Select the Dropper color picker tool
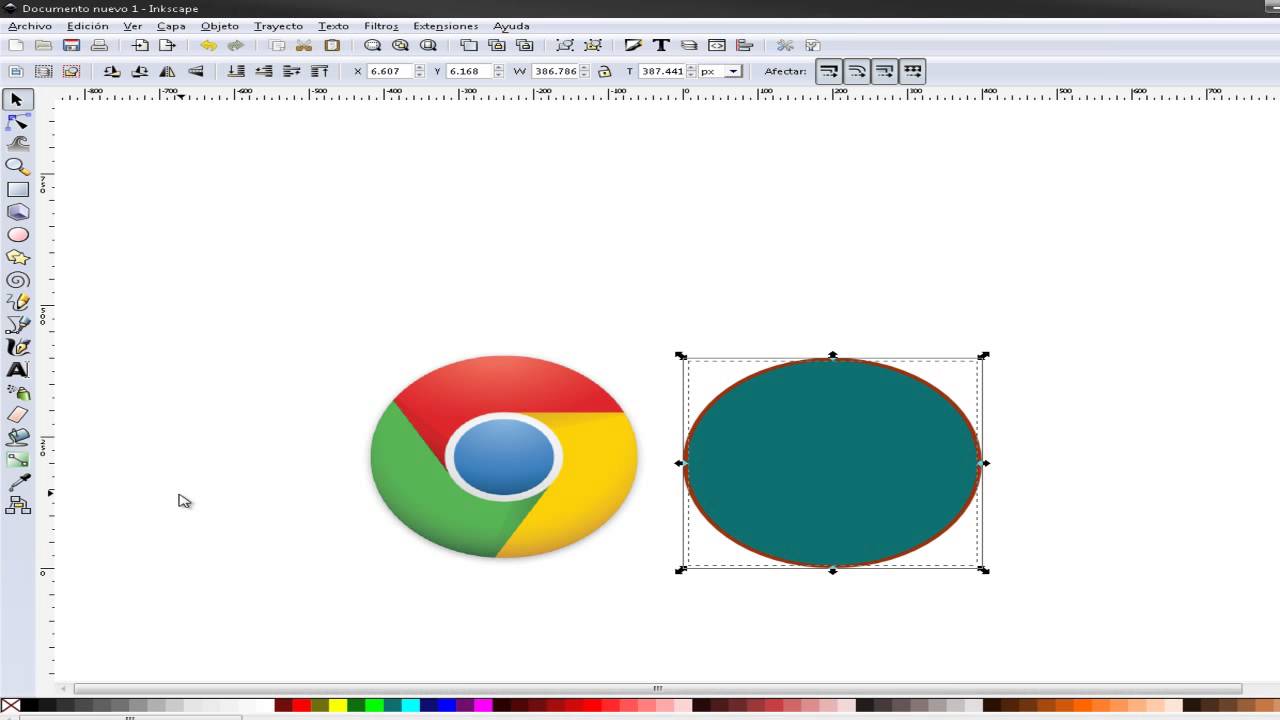 tap(17, 483)
